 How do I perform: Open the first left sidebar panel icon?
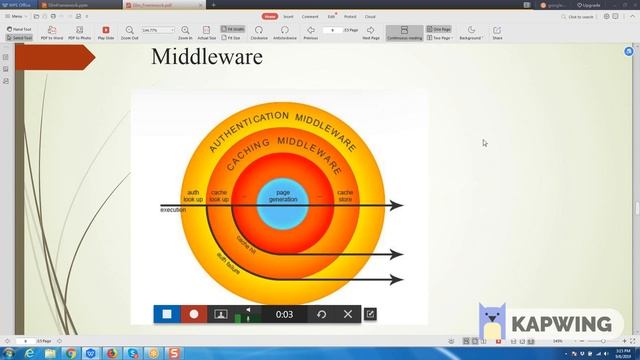point(6,58)
